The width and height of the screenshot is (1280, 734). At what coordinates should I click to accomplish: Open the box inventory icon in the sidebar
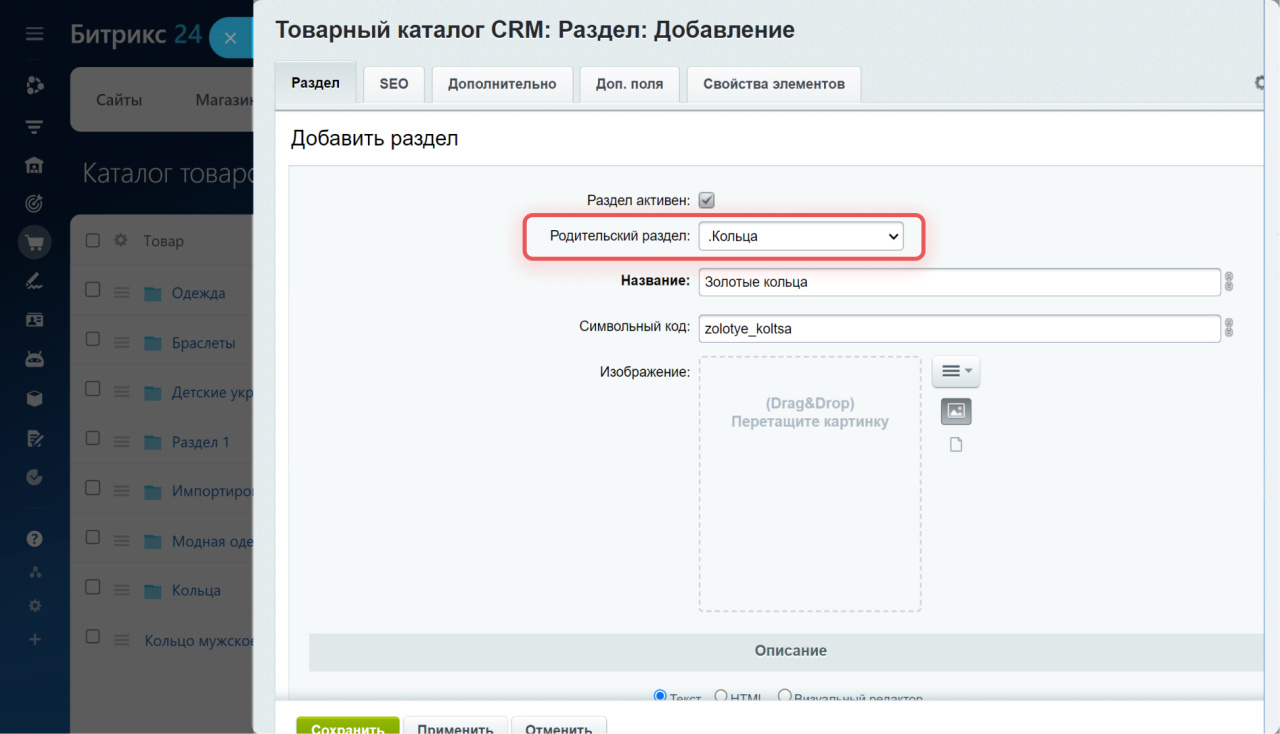tap(35, 398)
